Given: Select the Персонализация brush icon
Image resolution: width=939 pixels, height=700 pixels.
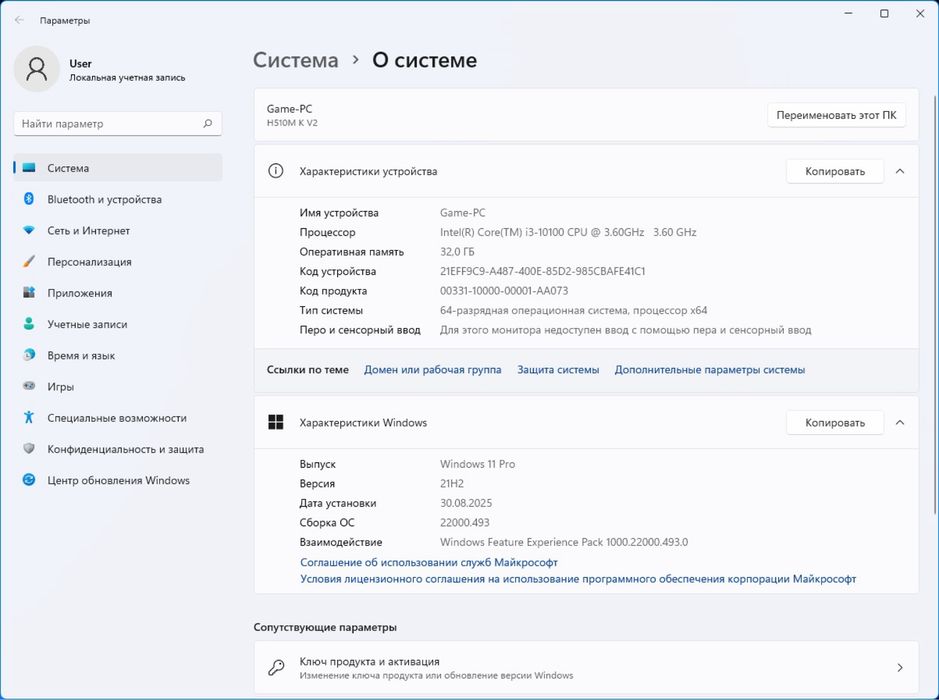Looking at the screenshot, I should (28, 262).
